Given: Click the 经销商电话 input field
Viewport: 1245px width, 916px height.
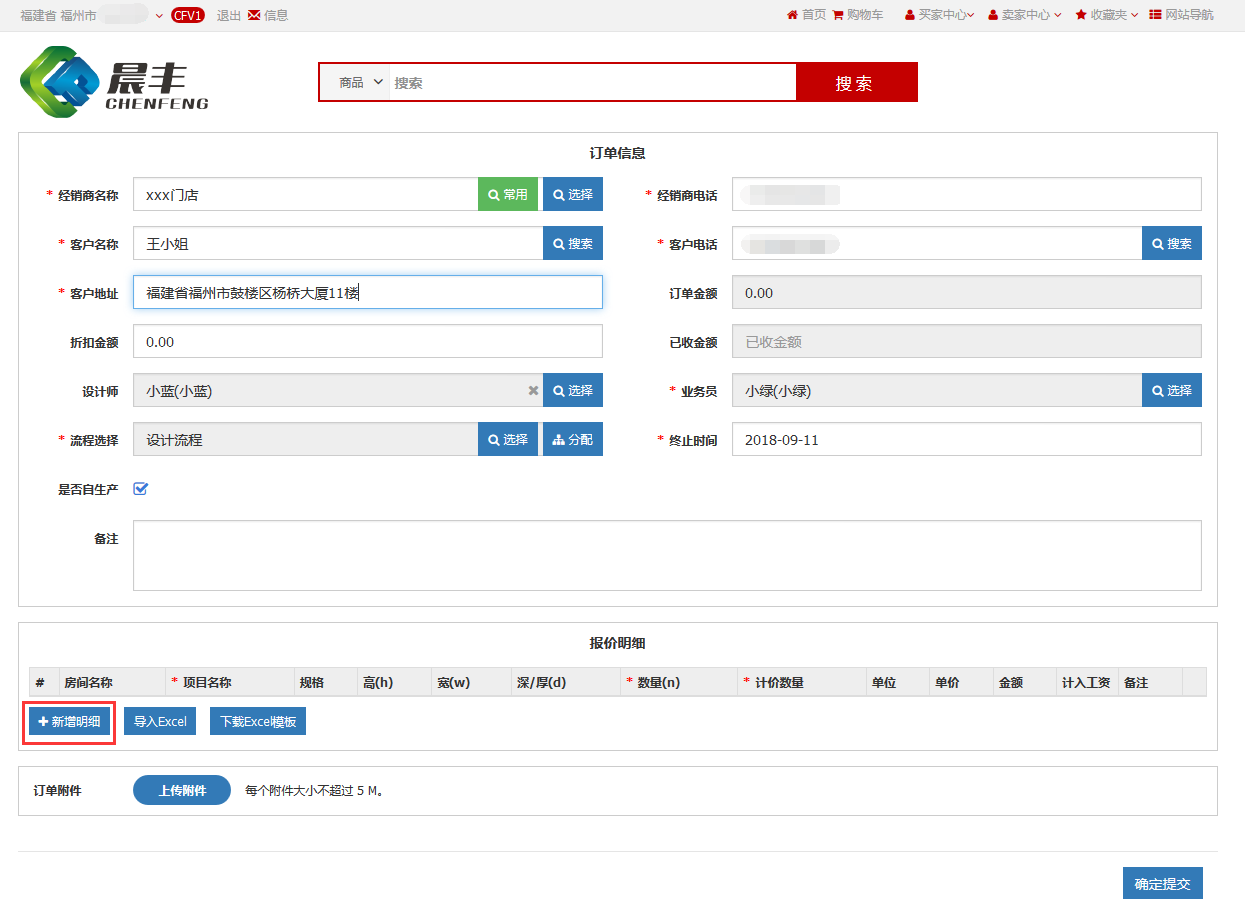Looking at the screenshot, I should pyautogui.click(x=967, y=194).
